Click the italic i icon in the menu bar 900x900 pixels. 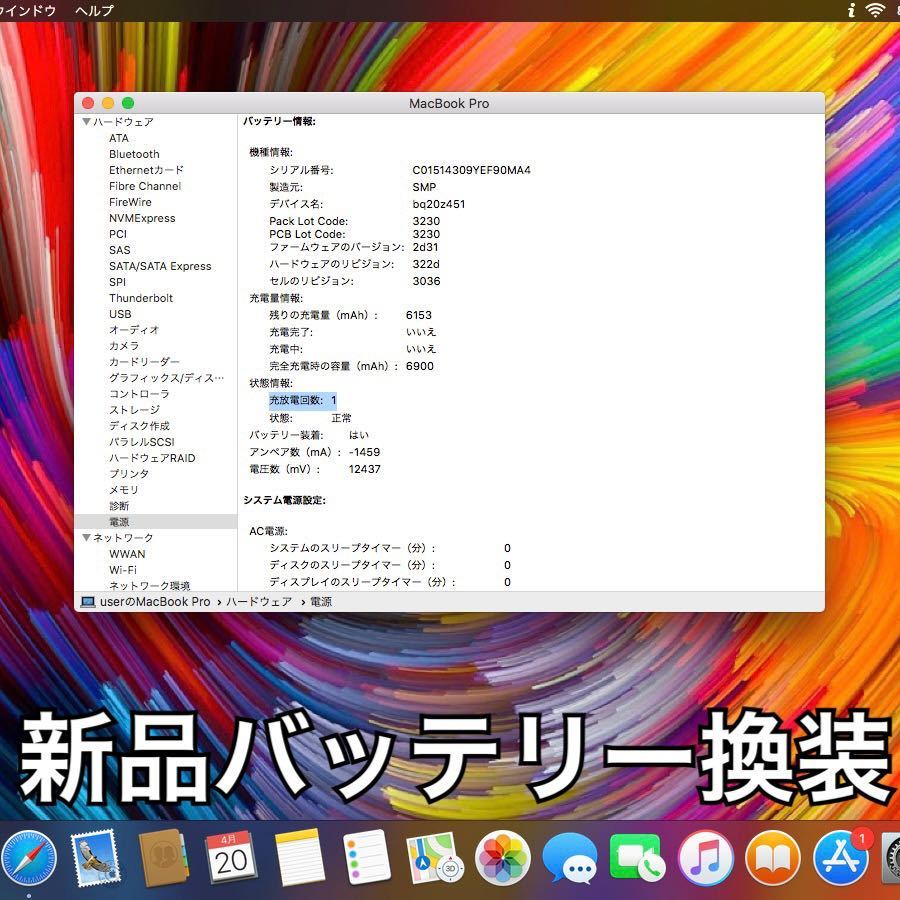[852, 10]
